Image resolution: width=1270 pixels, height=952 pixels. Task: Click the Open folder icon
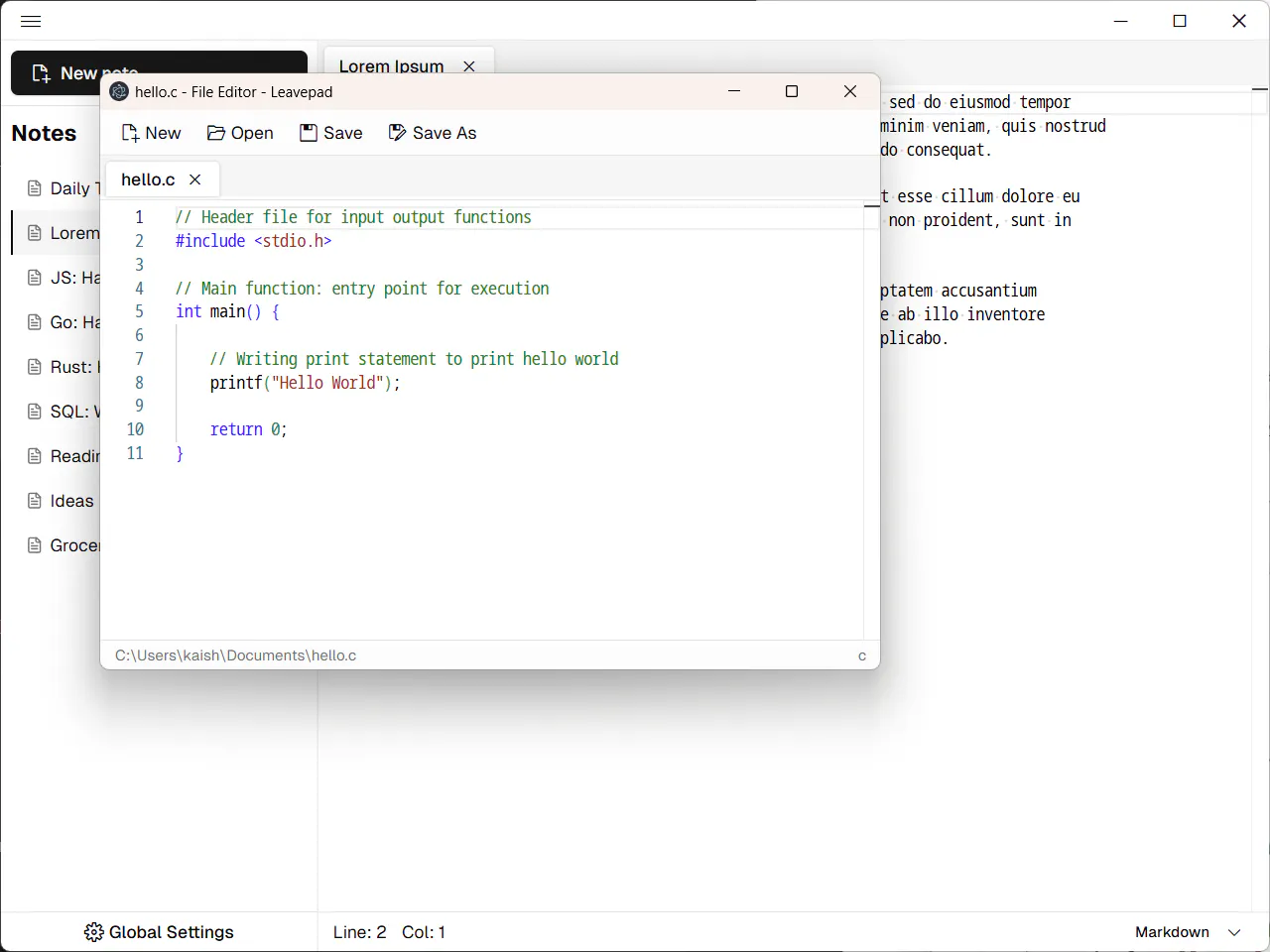215,133
